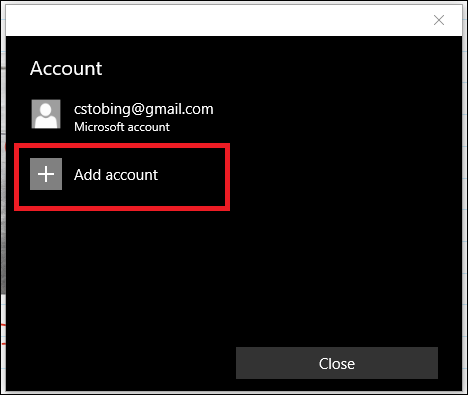This screenshot has height=395, width=468.
Task: Click the Close button
Action: 337,363
